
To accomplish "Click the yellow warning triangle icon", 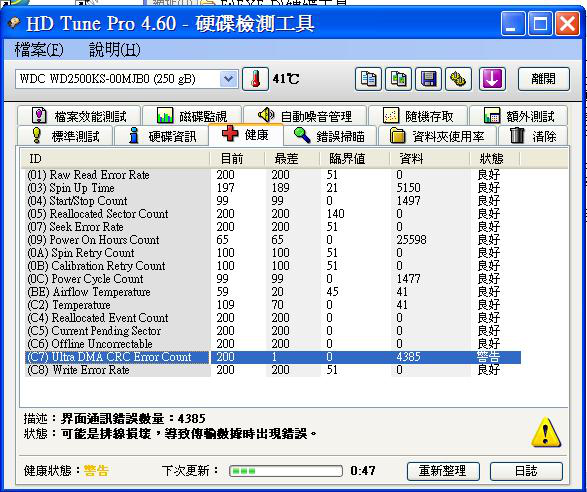I will pos(546,432).
